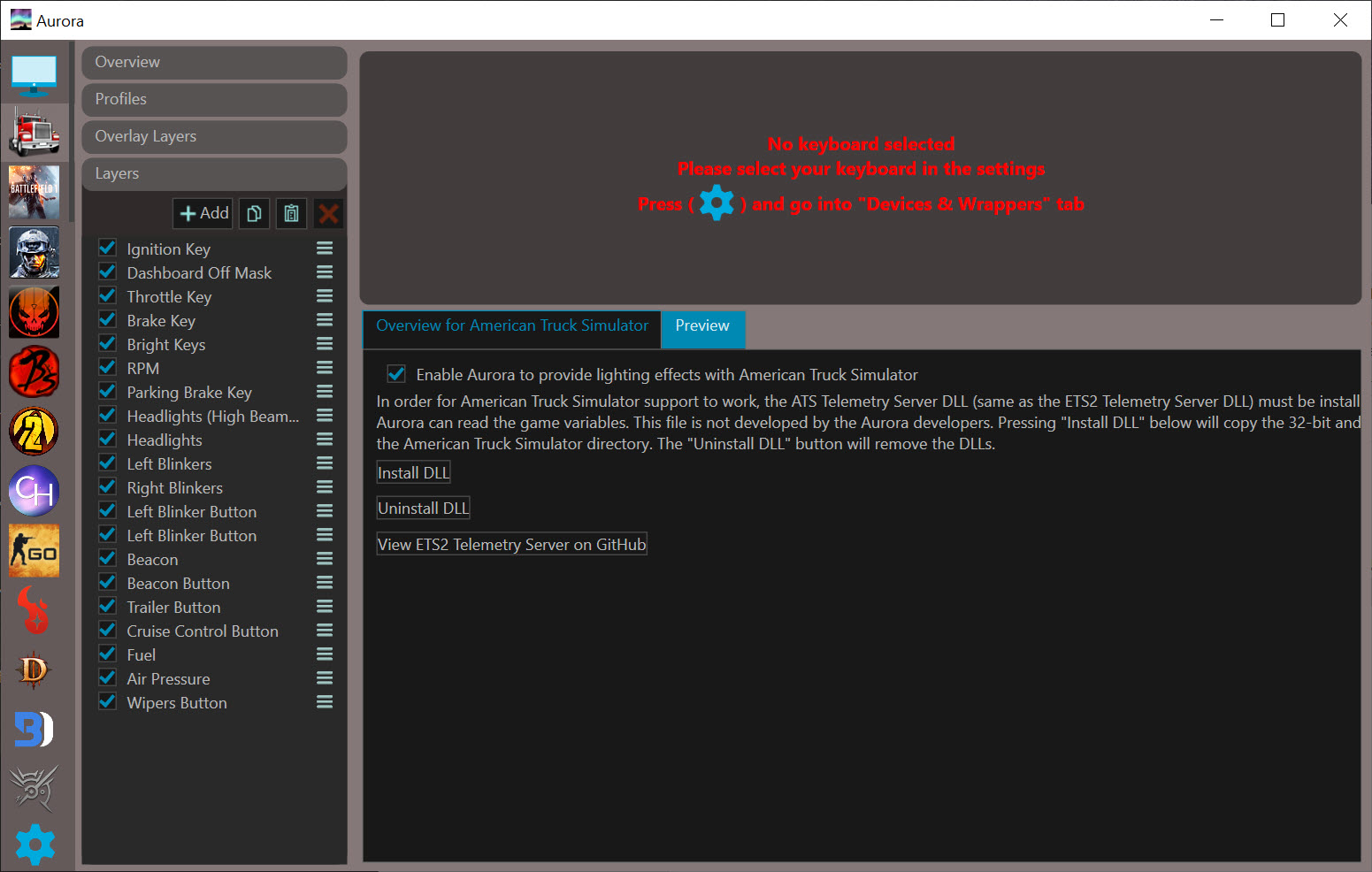
Task: Switch to the Preview tab
Action: click(x=702, y=326)
